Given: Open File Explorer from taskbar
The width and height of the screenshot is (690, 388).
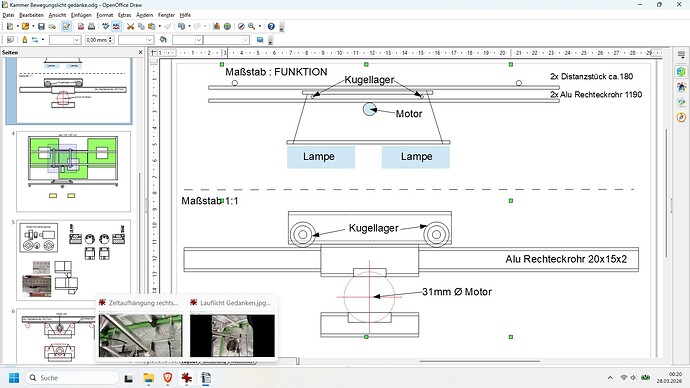Looking at the screenshot, I should [149, 378].
